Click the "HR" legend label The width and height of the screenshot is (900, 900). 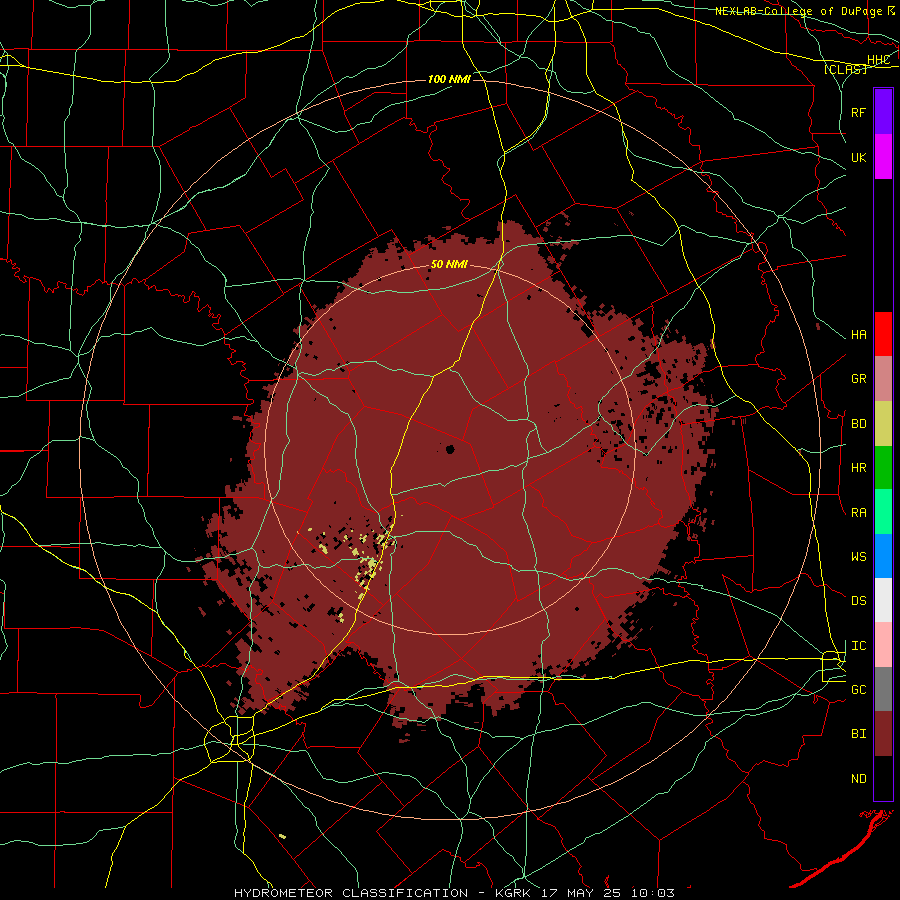[858, 468]
